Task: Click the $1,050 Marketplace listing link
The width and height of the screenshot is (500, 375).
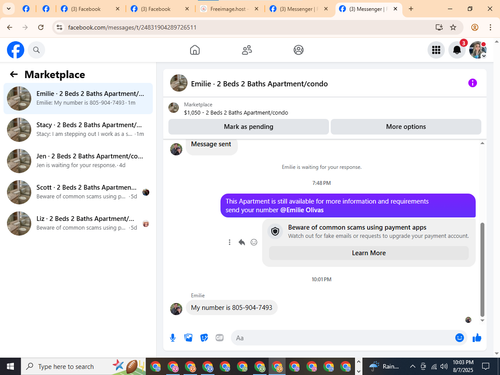Action: pos(236,113)
